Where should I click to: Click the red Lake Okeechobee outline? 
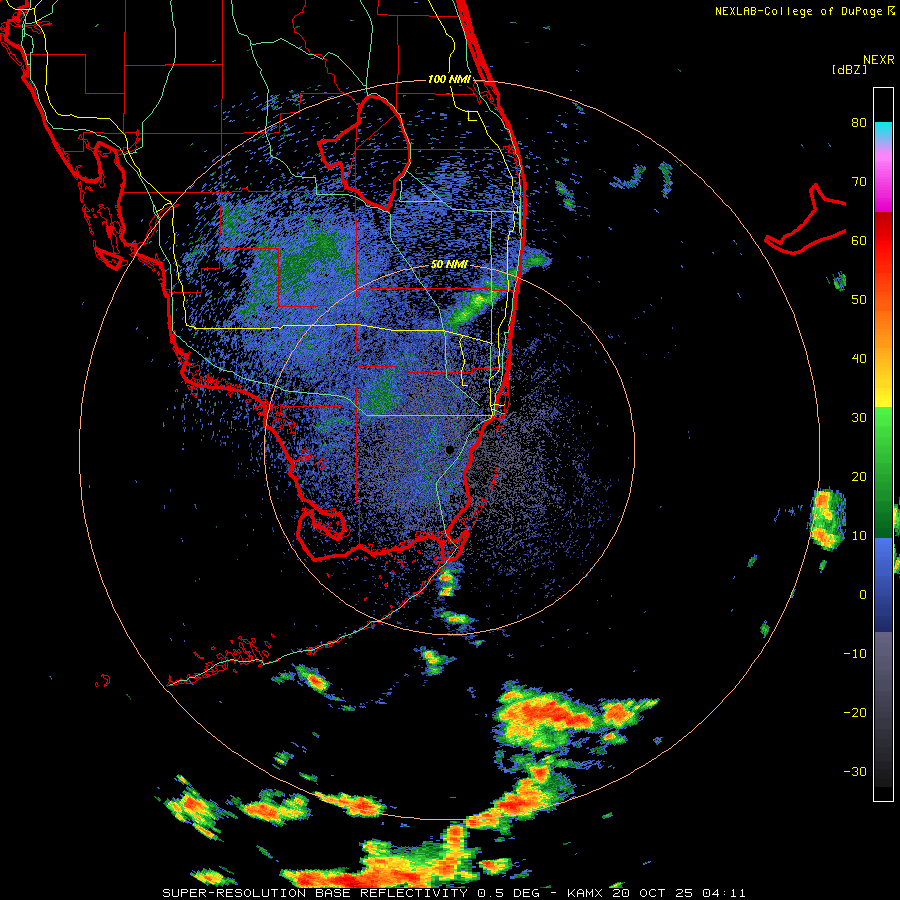click(365, 153)
